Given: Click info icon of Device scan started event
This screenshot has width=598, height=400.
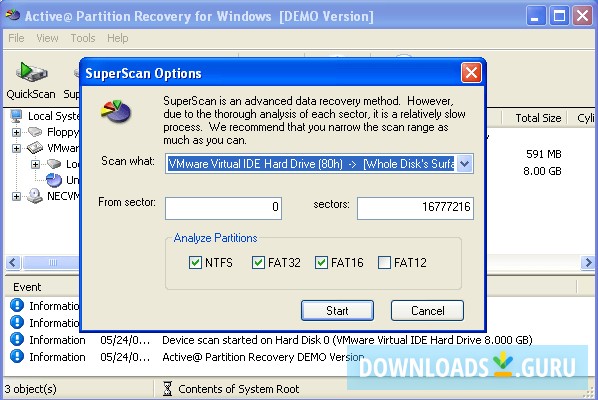Looking at the screenshot, I should [17, 339].
